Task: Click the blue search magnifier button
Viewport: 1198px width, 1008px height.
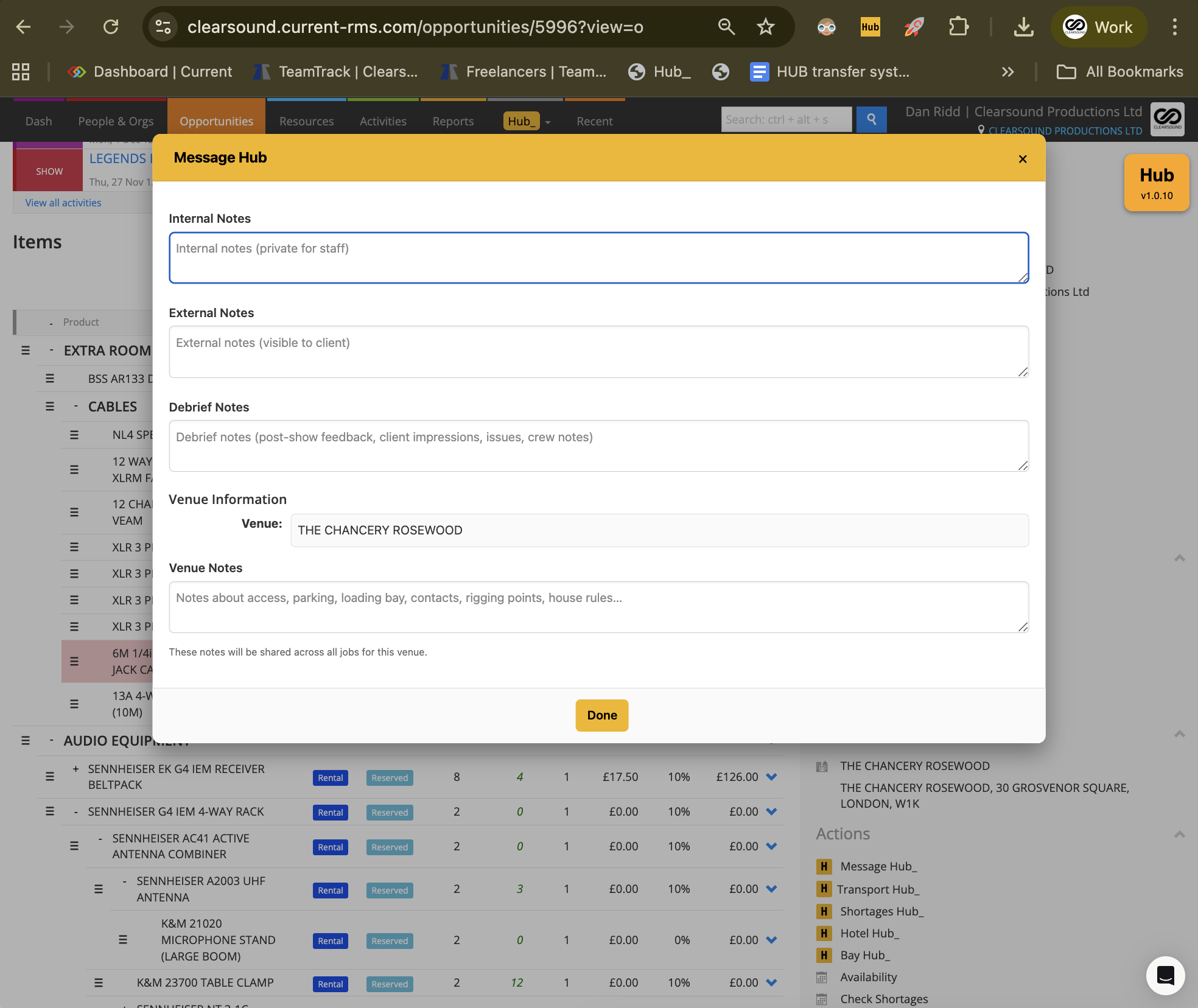Action: coord(871,119)
